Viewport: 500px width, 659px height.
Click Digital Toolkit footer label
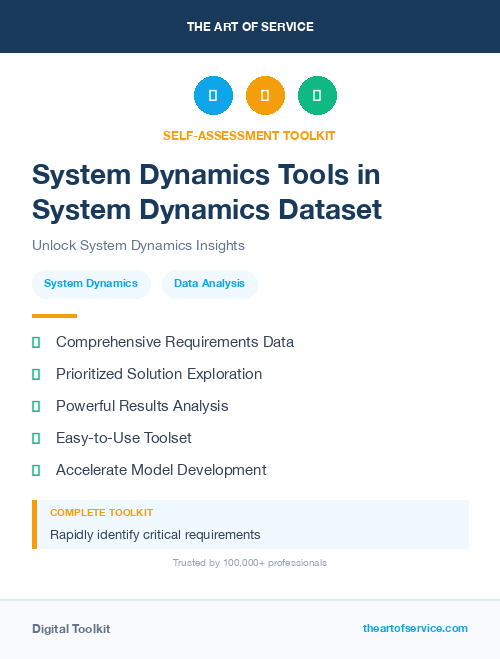pyautogui.click(x=71, y=629)
